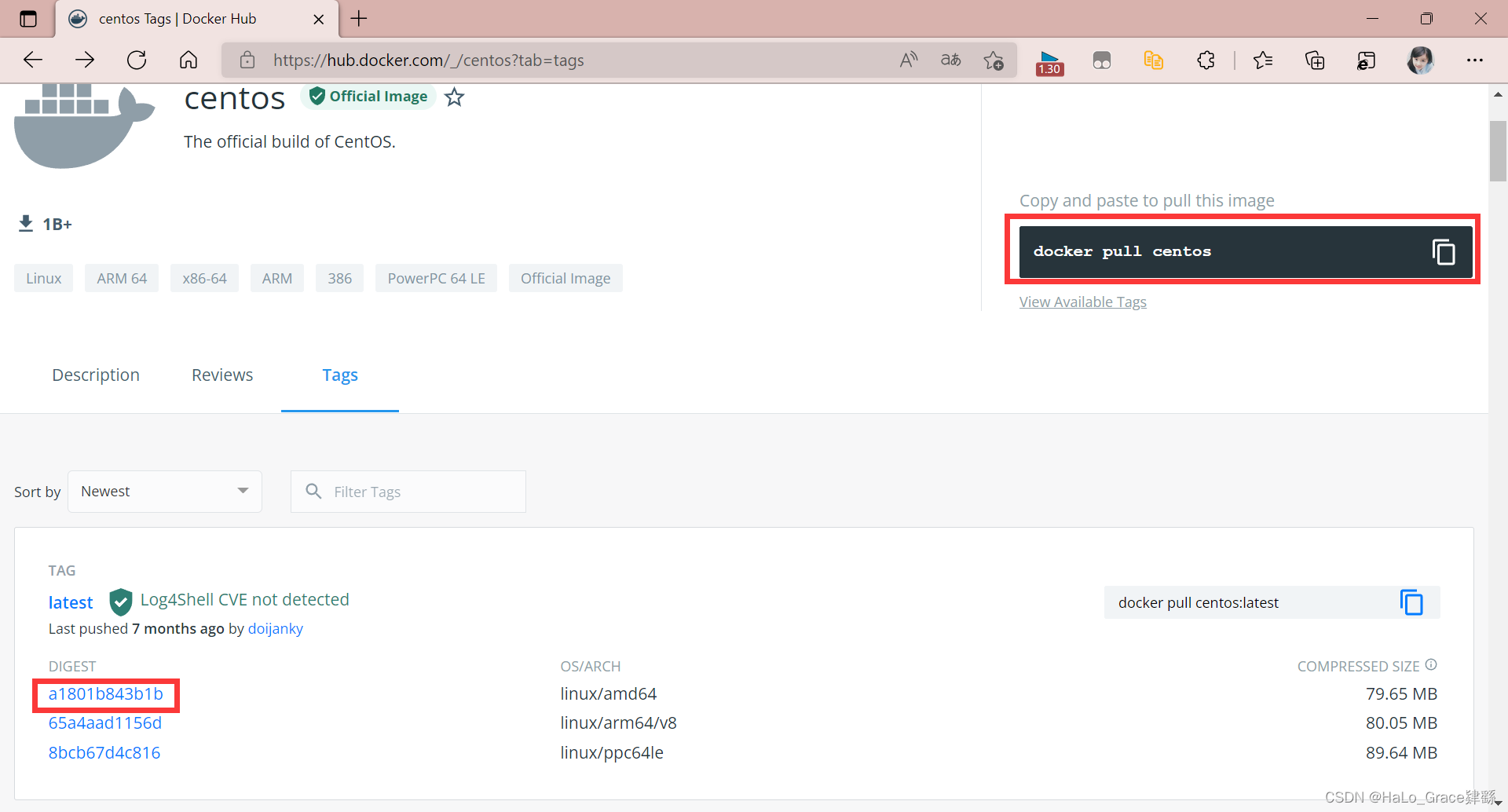Click the 386 tag chip

[339, 279]
